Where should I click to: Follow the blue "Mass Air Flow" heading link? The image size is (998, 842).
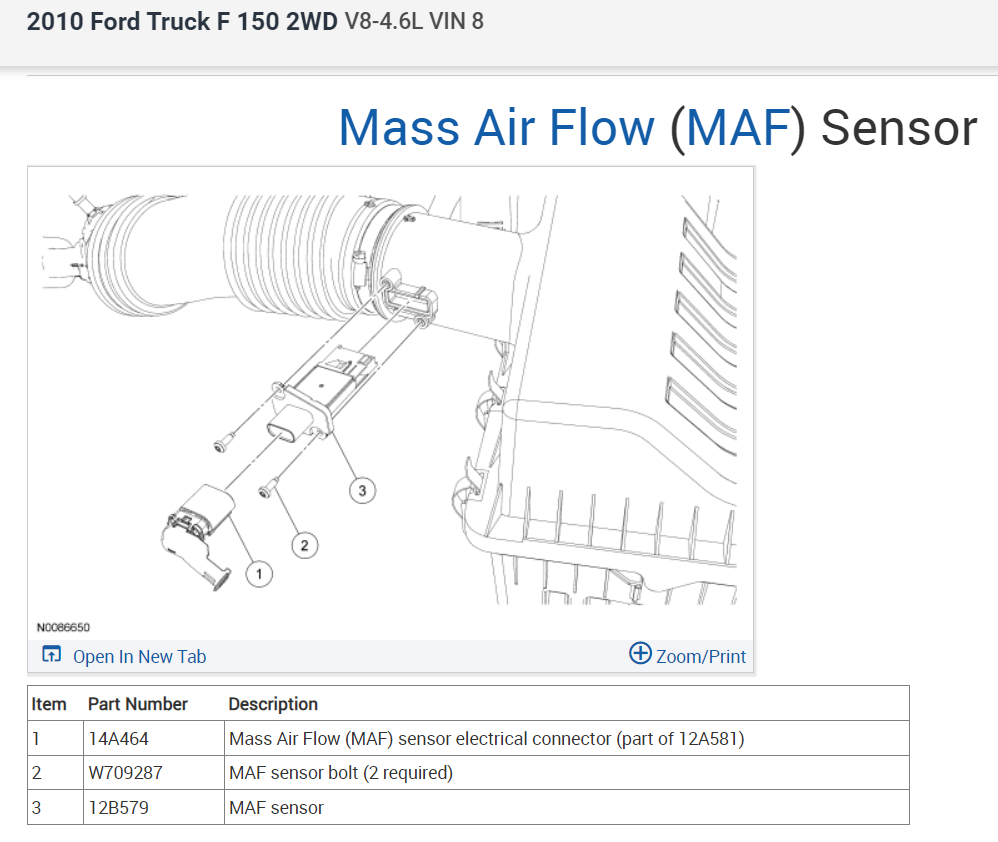pyautogui.click(x=496, y=128)
